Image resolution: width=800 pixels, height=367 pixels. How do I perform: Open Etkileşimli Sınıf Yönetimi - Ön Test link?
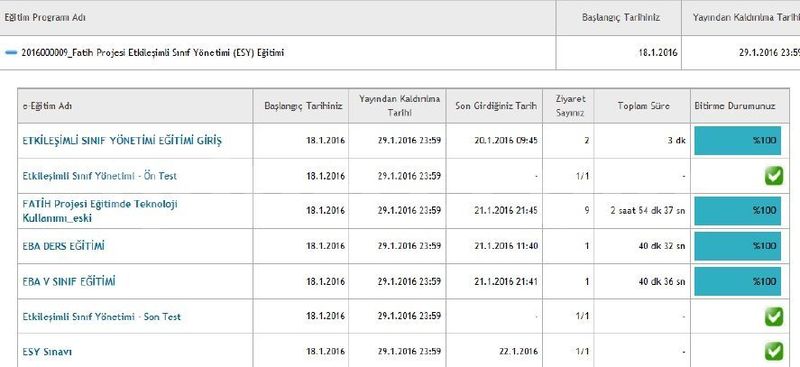pyautogui.click(x=99, y=176)
